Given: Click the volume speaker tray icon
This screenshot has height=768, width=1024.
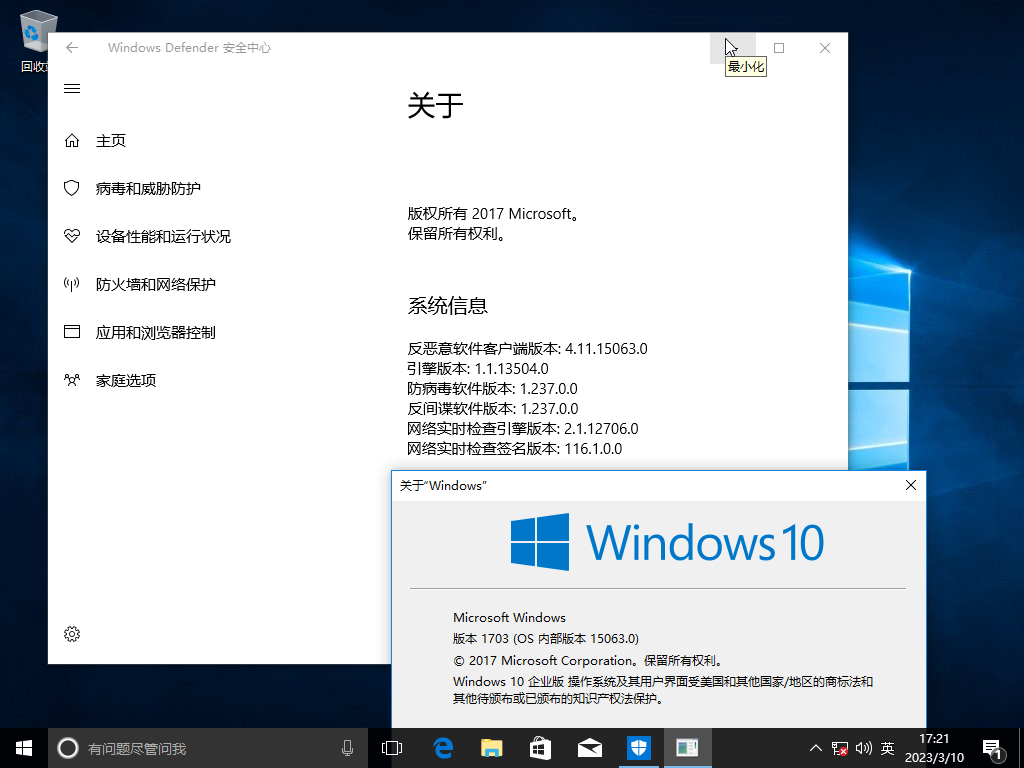Looking at the screenshot, I should (x=863, y=748).
